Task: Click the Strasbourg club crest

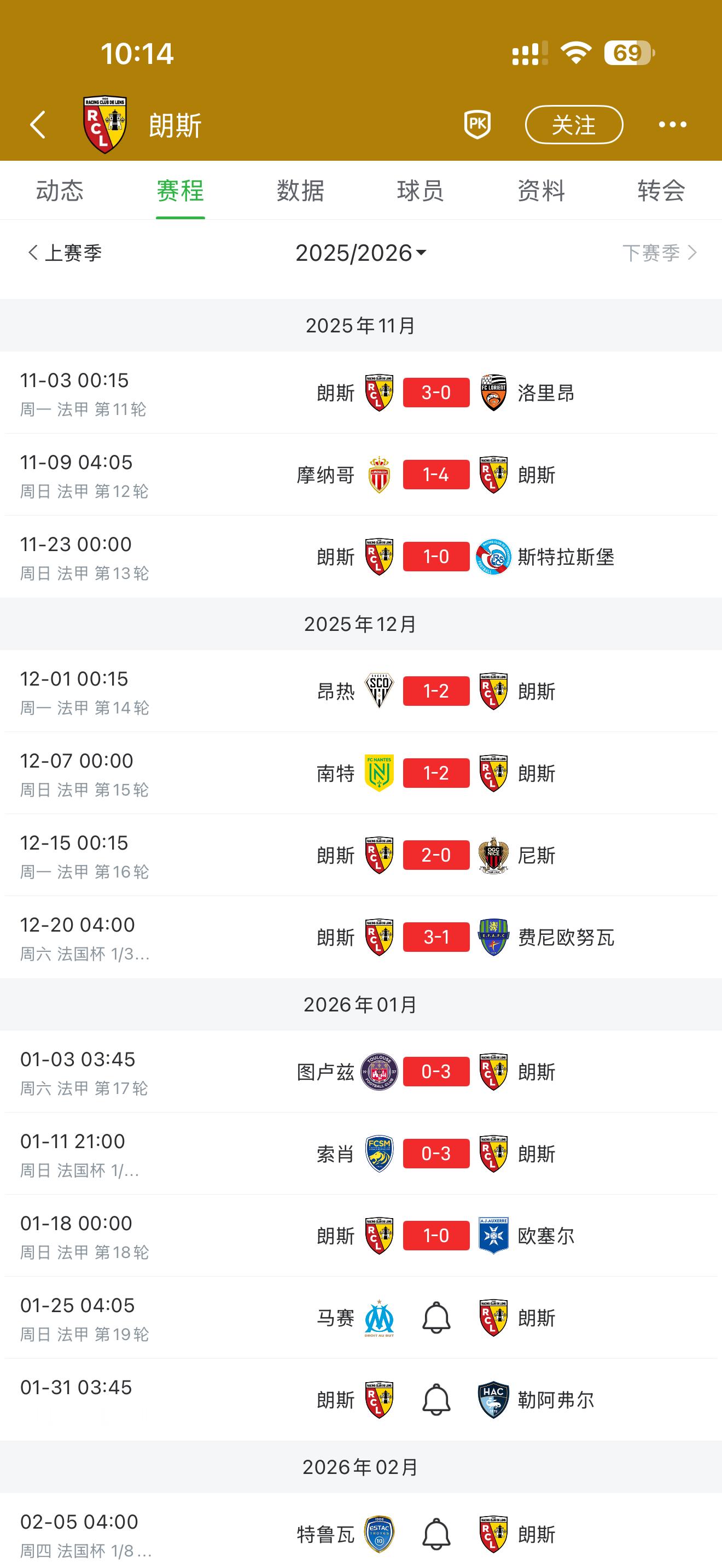Action: coord(493,557)
